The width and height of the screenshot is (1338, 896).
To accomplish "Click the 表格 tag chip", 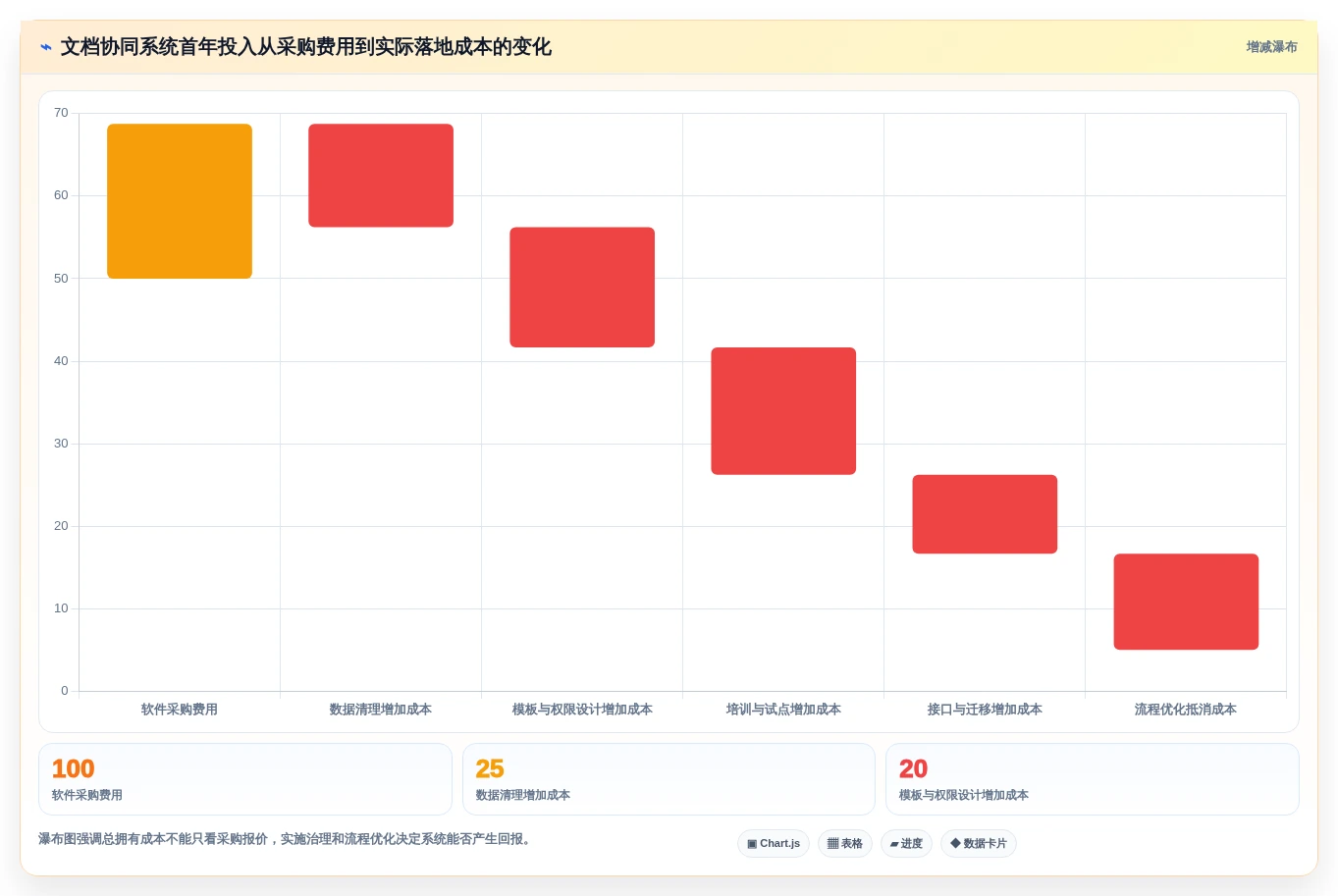I will 845,844.
